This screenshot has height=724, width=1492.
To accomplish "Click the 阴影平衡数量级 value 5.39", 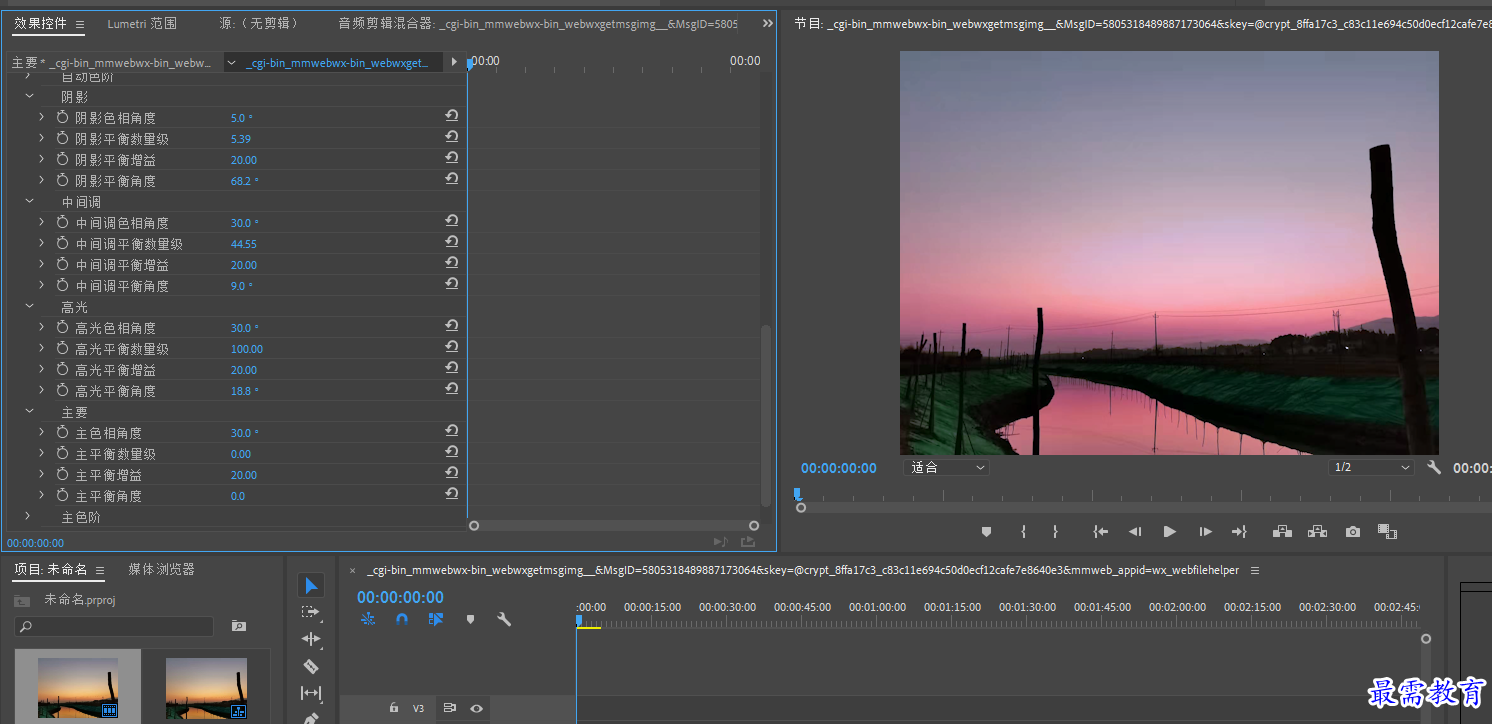I will coord(241,139).
